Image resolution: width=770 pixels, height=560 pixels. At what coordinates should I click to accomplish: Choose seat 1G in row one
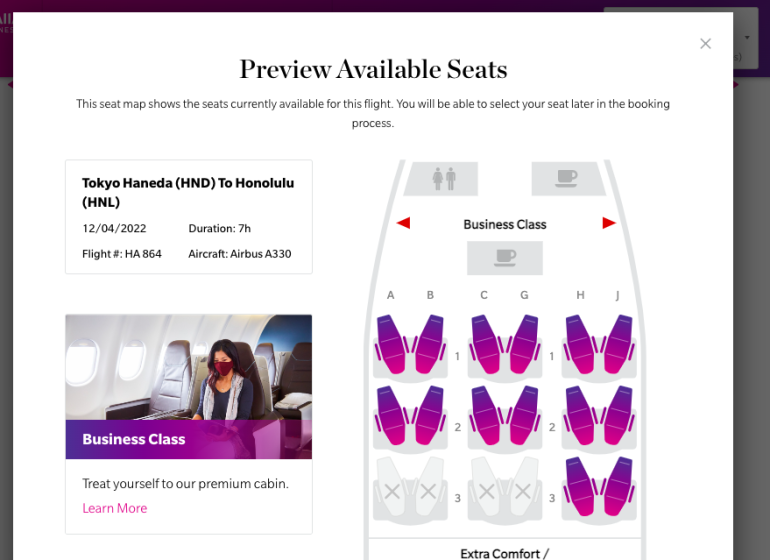point(523,344)
